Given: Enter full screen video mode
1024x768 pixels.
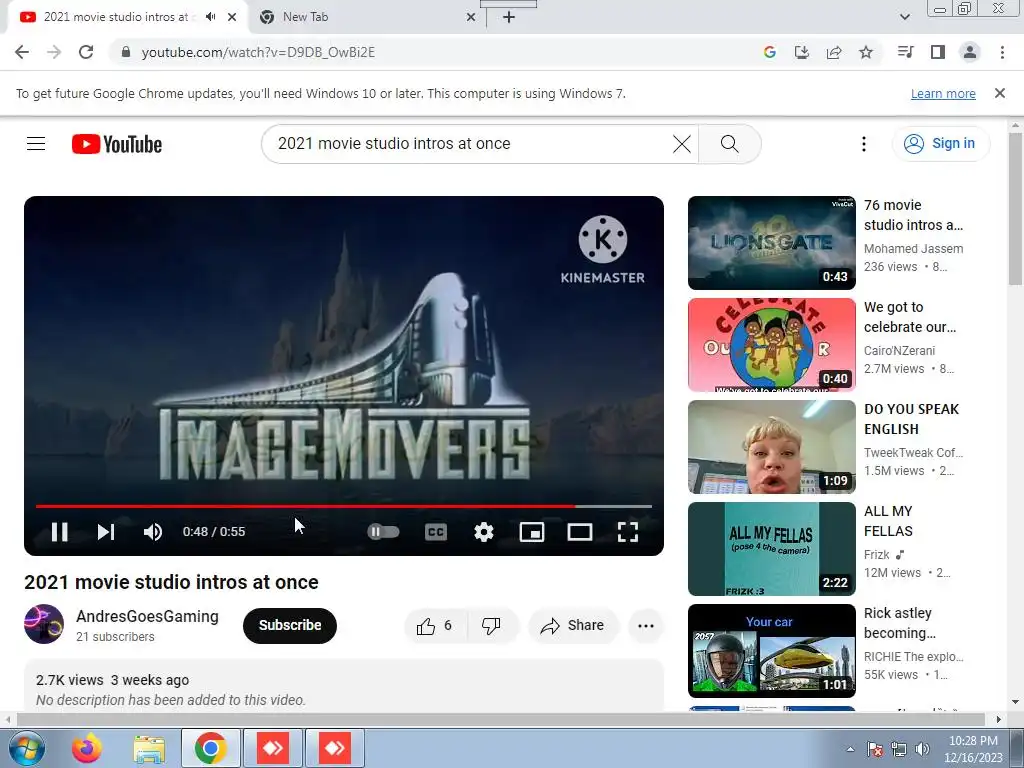Looking at the screenshot, I should pos(628,532).
